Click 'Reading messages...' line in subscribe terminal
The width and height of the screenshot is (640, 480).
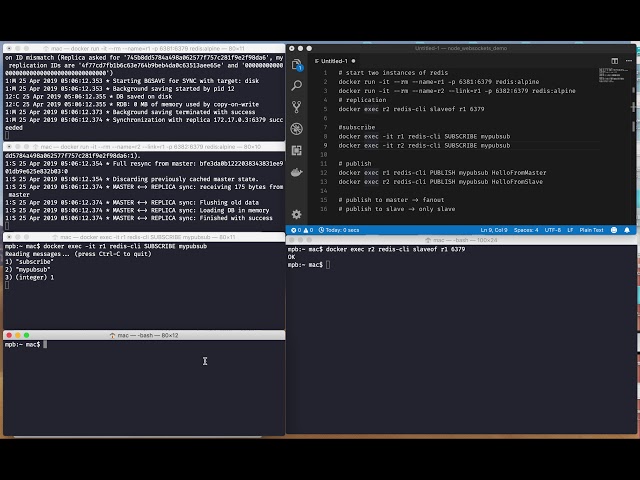click(x=78, y=254)
